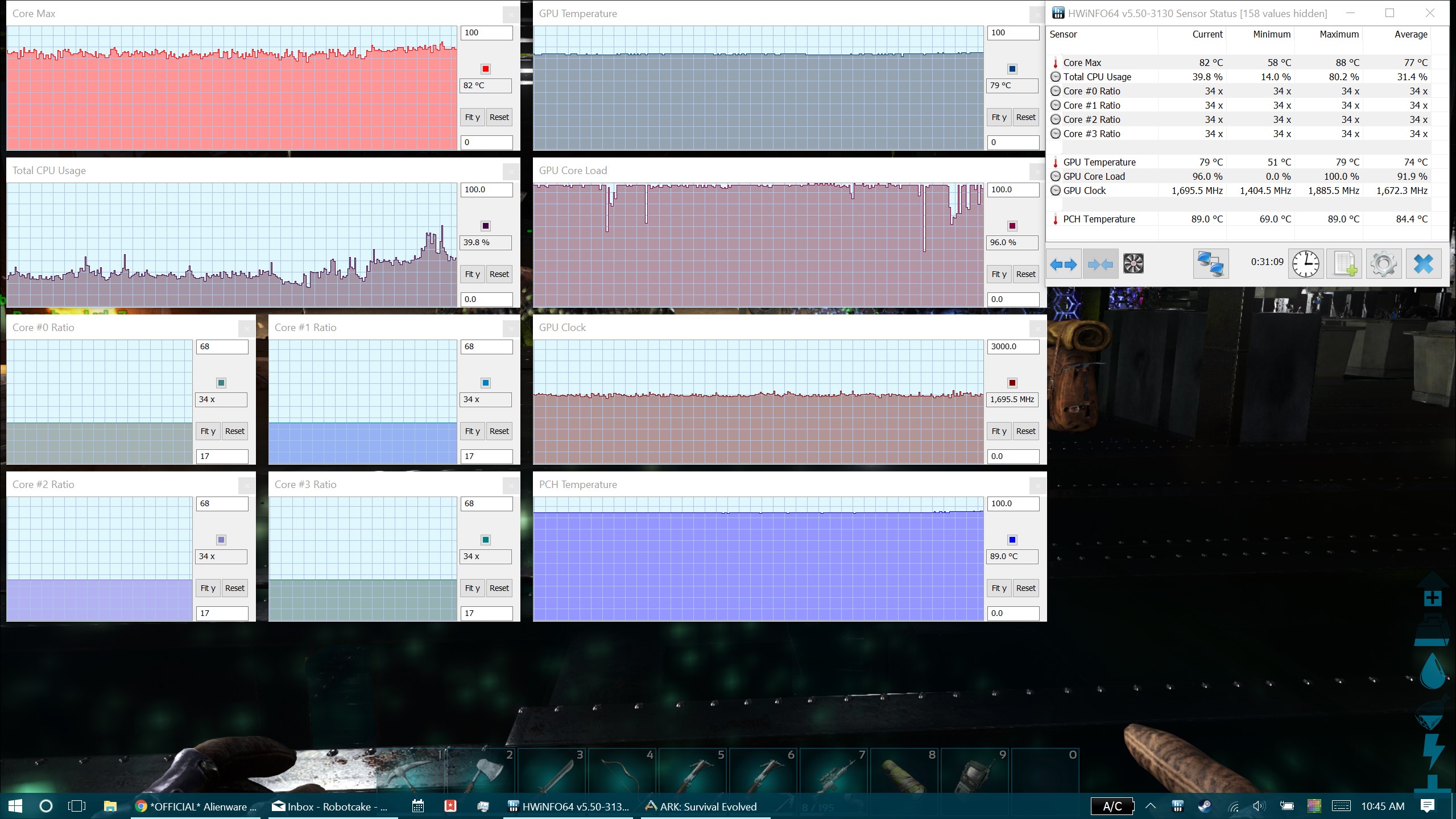Switch to Chrome OFFICIAL Alienware tab window
Screen dimensions: 1456x819
pyautogui.click(x=196, y=806)
